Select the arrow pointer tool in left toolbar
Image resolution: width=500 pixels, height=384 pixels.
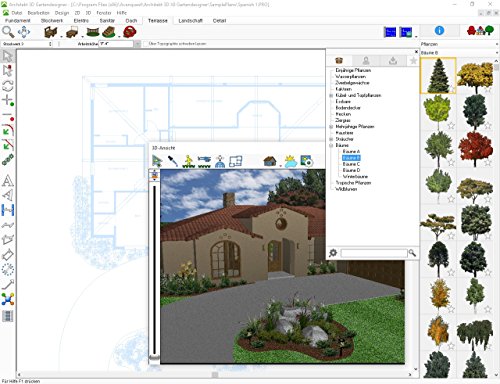[7, 56]
